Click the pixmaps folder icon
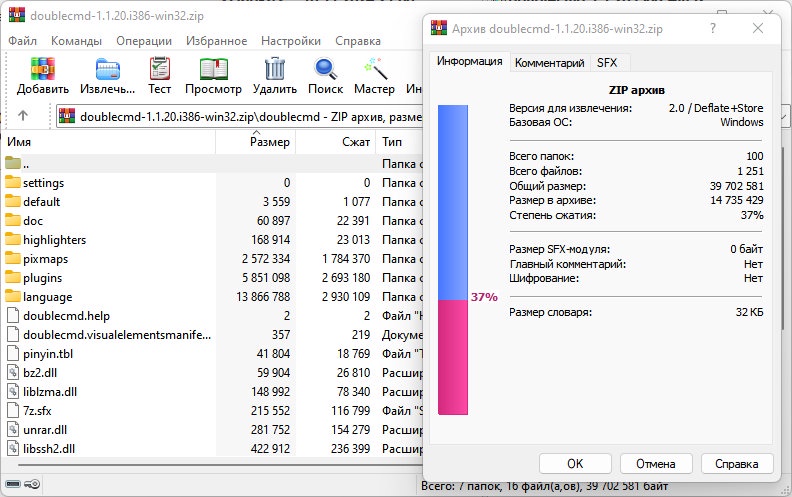Image resolution: width=792 pixels, height=497 pixels. (x=13, y=259)
